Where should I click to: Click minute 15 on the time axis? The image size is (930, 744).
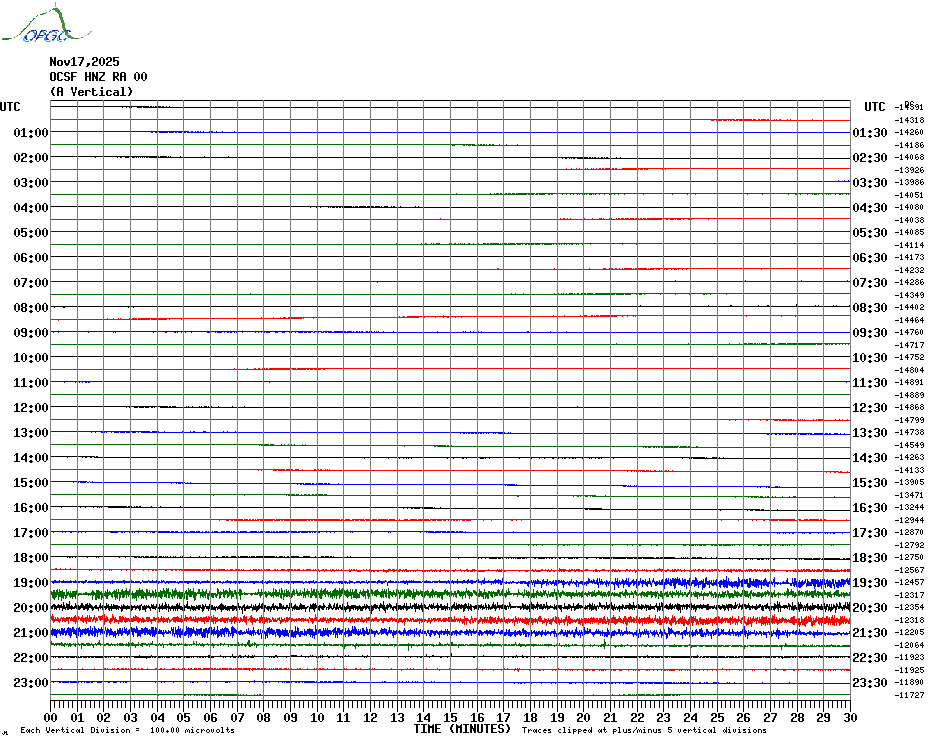[x=450, y=718]
